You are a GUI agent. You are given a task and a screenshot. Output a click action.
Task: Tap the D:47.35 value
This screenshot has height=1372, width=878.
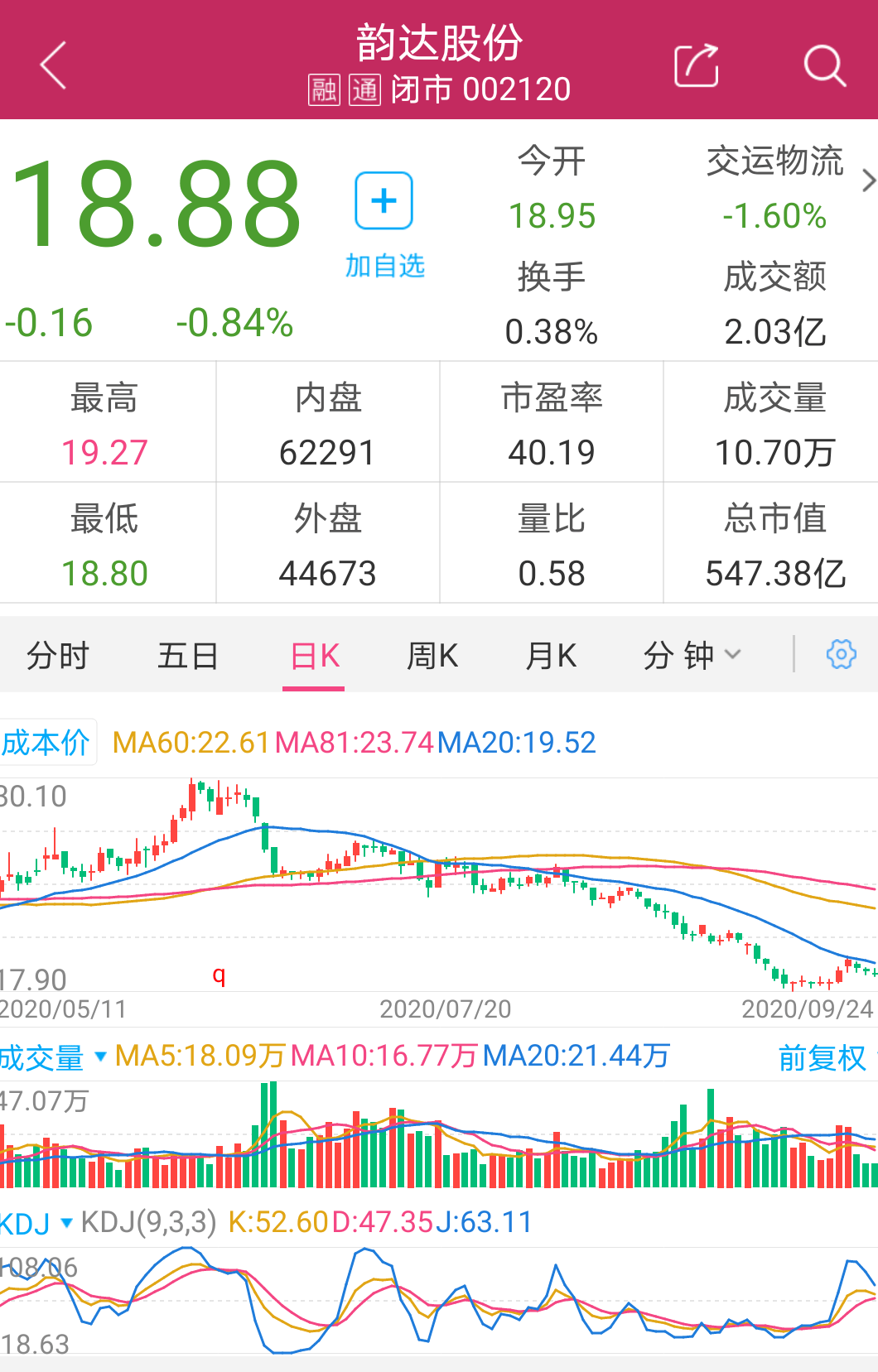click(x=383, y=1222)
